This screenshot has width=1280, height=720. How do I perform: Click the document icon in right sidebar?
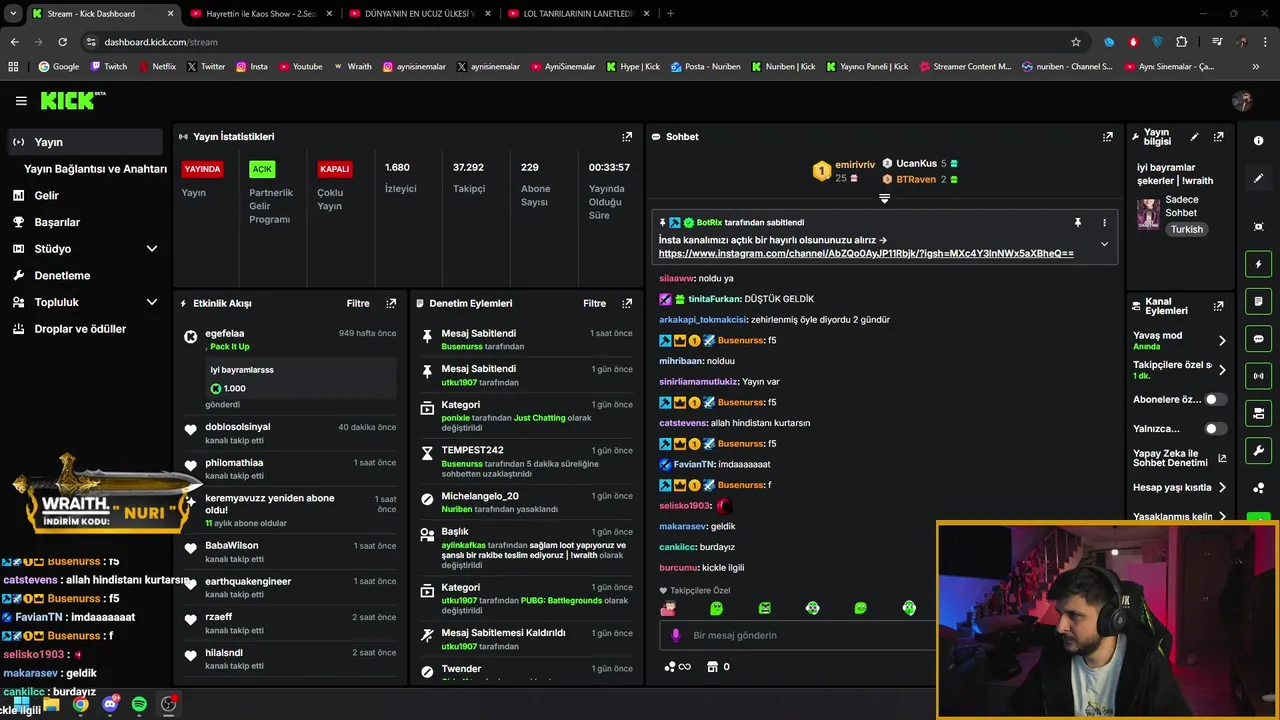[1258, 301]
